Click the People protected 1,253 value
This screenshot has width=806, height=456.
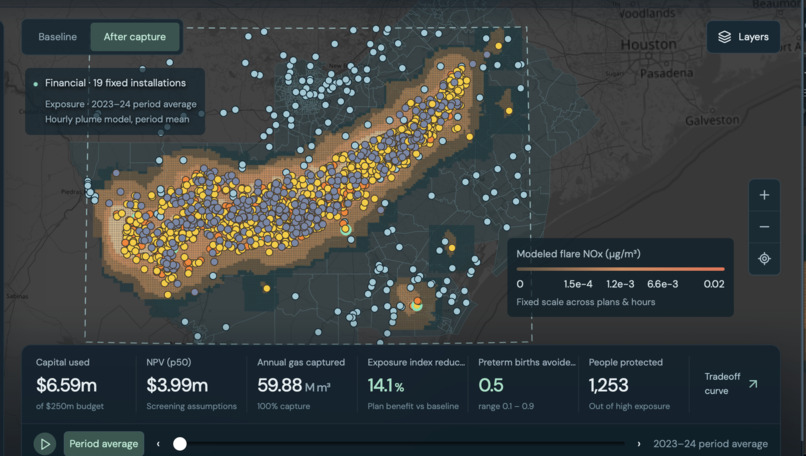(609, 385)
